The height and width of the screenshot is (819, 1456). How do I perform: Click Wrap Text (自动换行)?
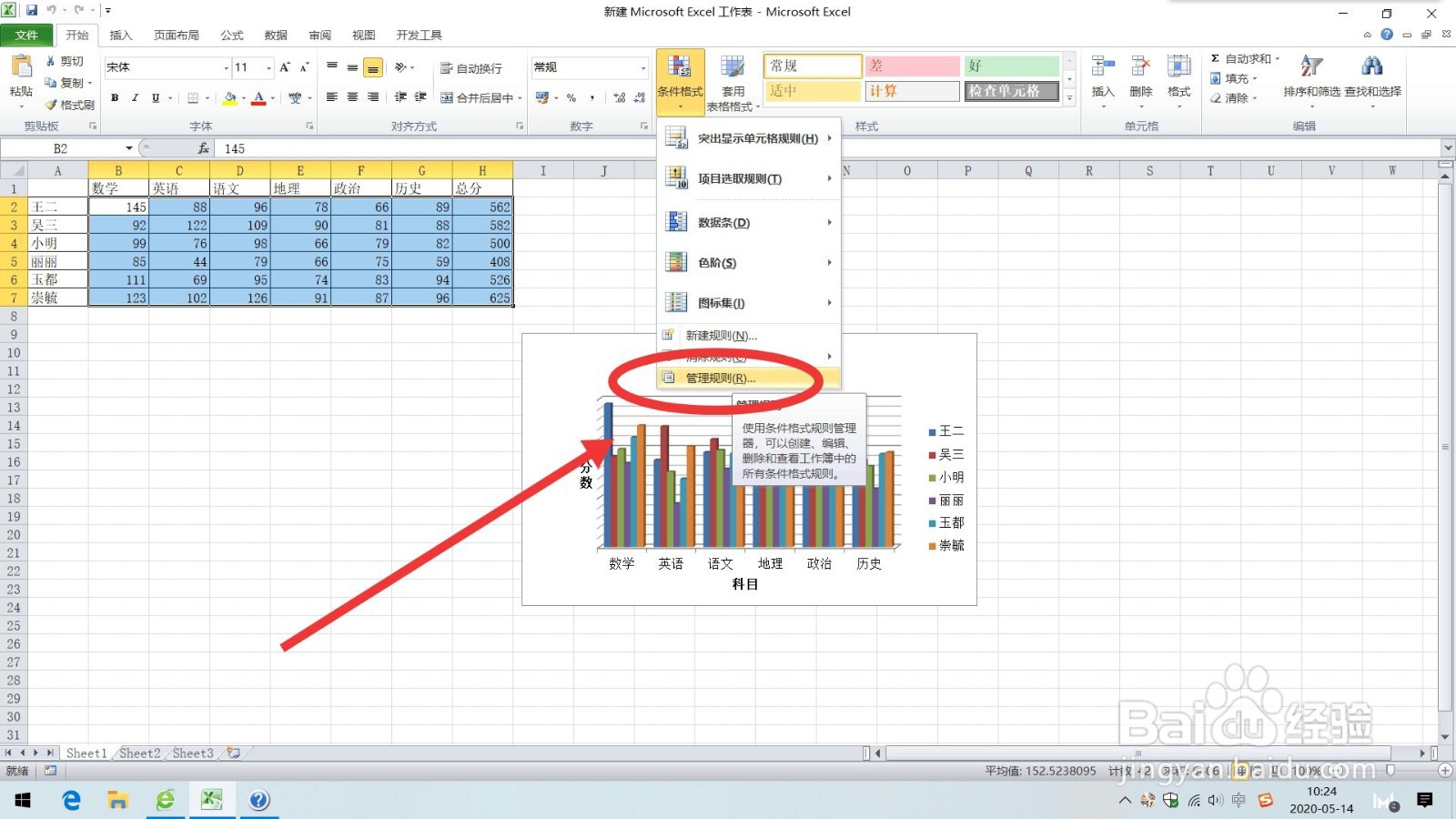[470, 68]
